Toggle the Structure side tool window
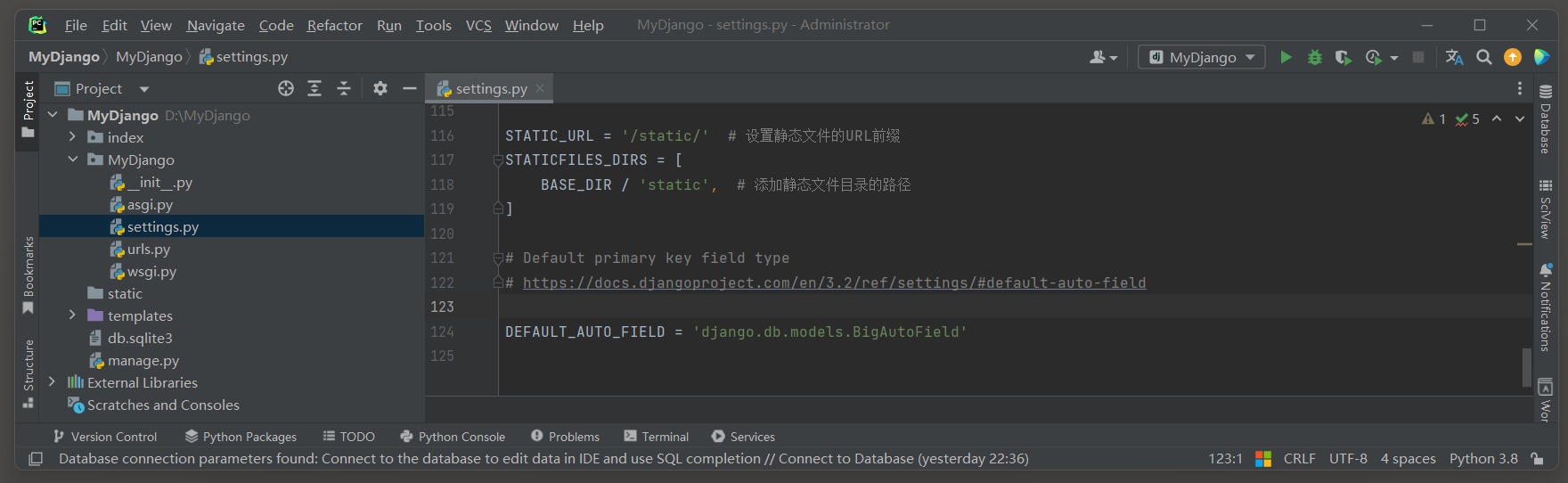The image size is (1568, 483). 28,373
